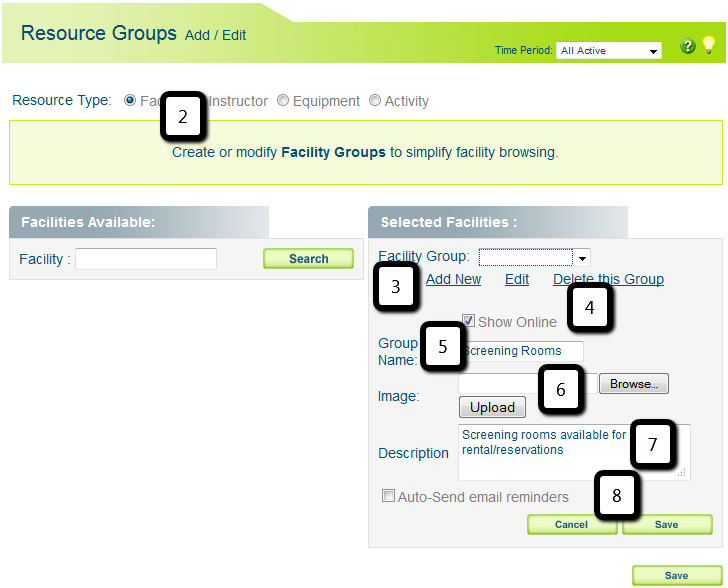Select the Activity resource type radio button
This screenshot has width=728, height=588.
pyautogui.click(x=375, y=101)
